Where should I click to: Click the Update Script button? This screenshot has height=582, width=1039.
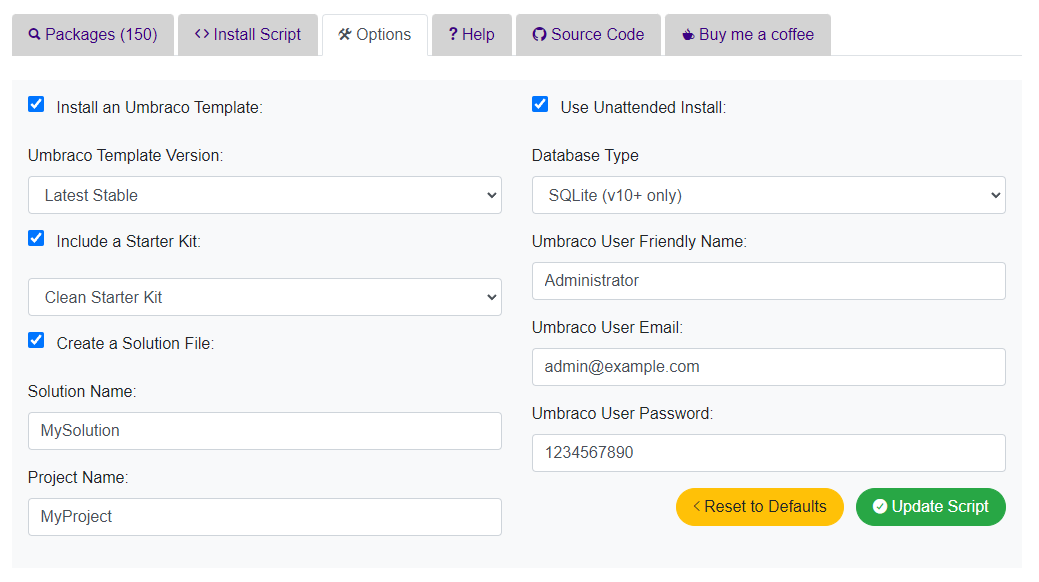click(x=931, y=507)
